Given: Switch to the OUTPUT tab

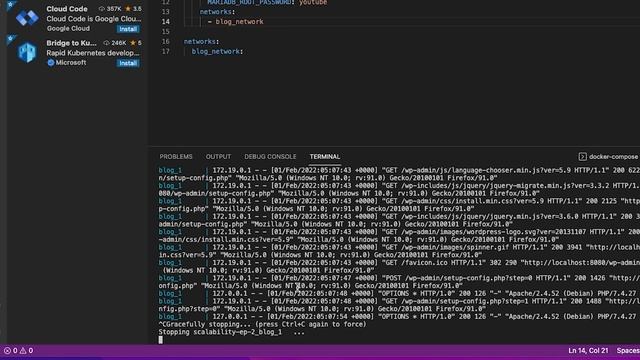Looking at the screenshot, I should pyautogui.click(x=218, y=157).
